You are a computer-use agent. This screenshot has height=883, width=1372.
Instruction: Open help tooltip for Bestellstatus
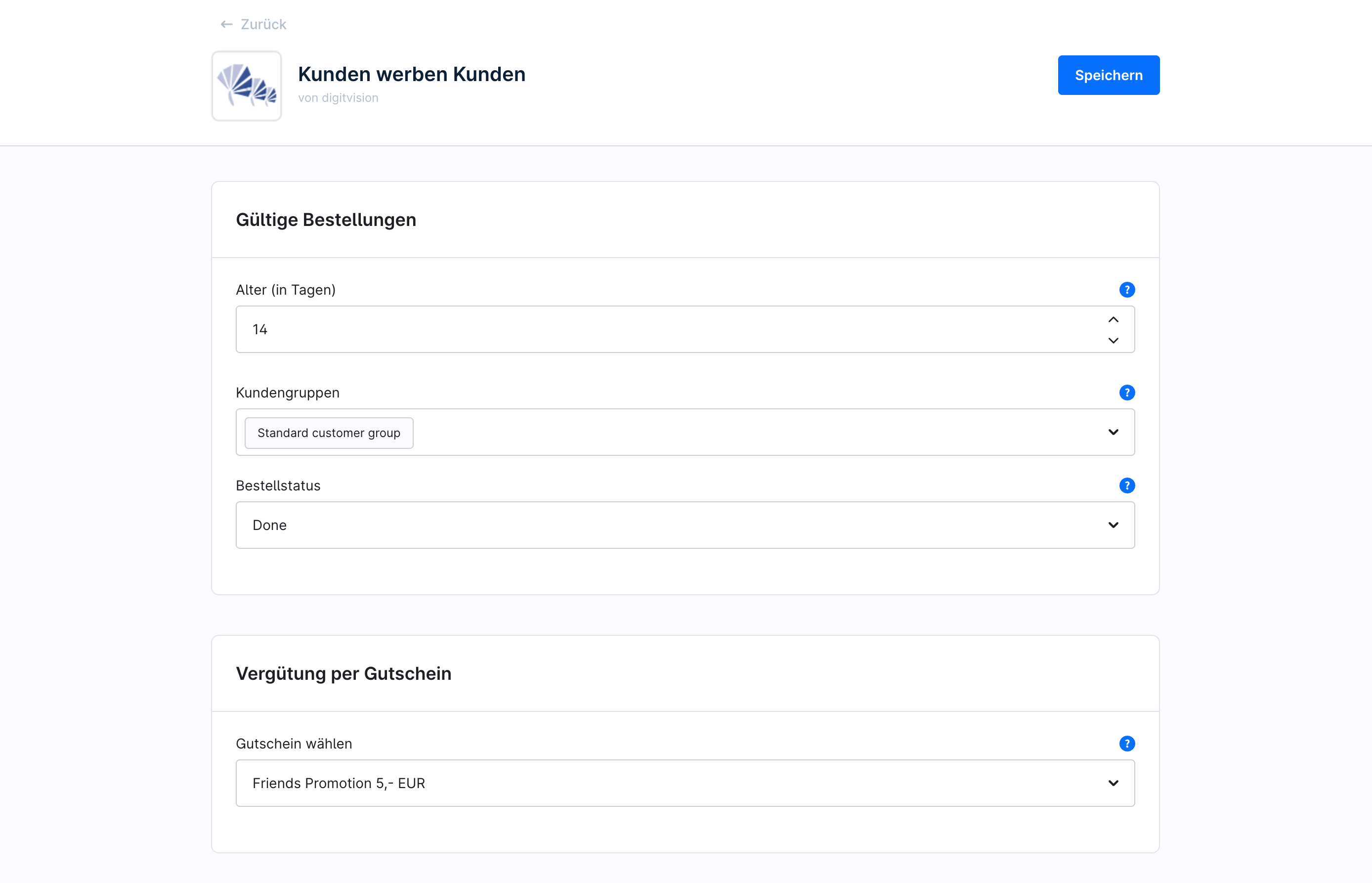pyautogui.click(x=1127, y=486)
